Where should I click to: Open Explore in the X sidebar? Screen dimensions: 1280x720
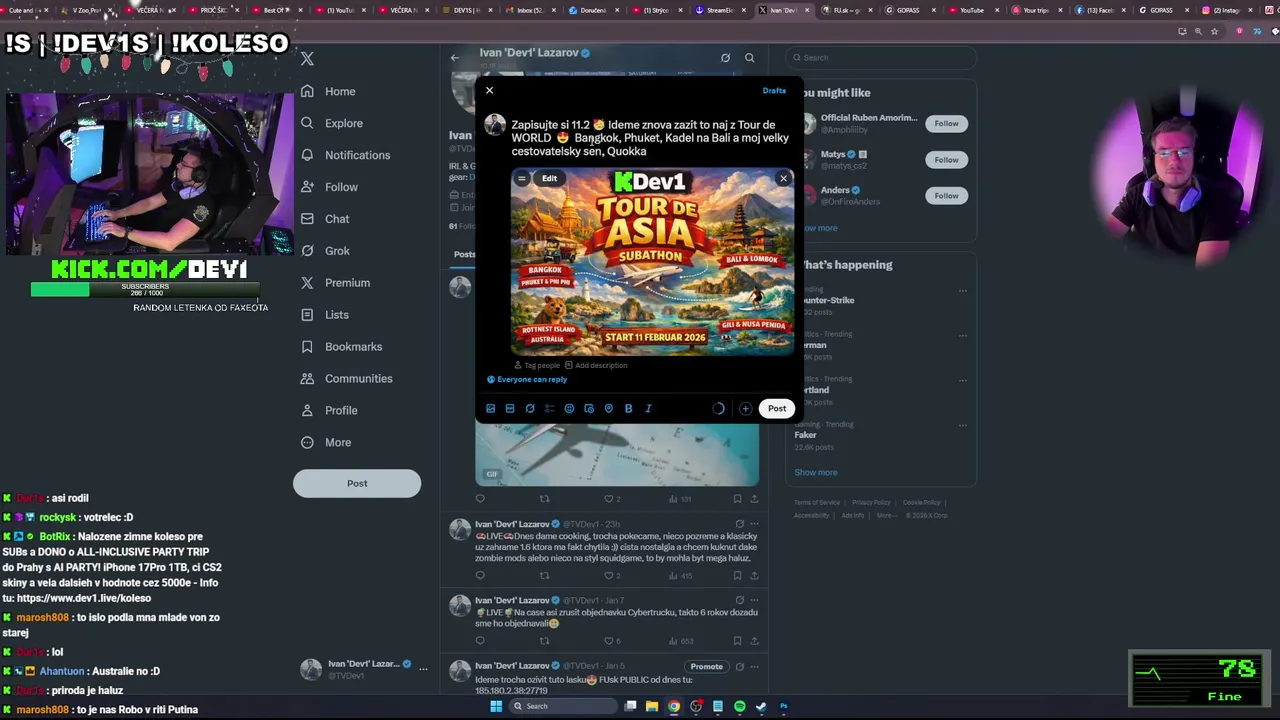[x=331, y=123]
